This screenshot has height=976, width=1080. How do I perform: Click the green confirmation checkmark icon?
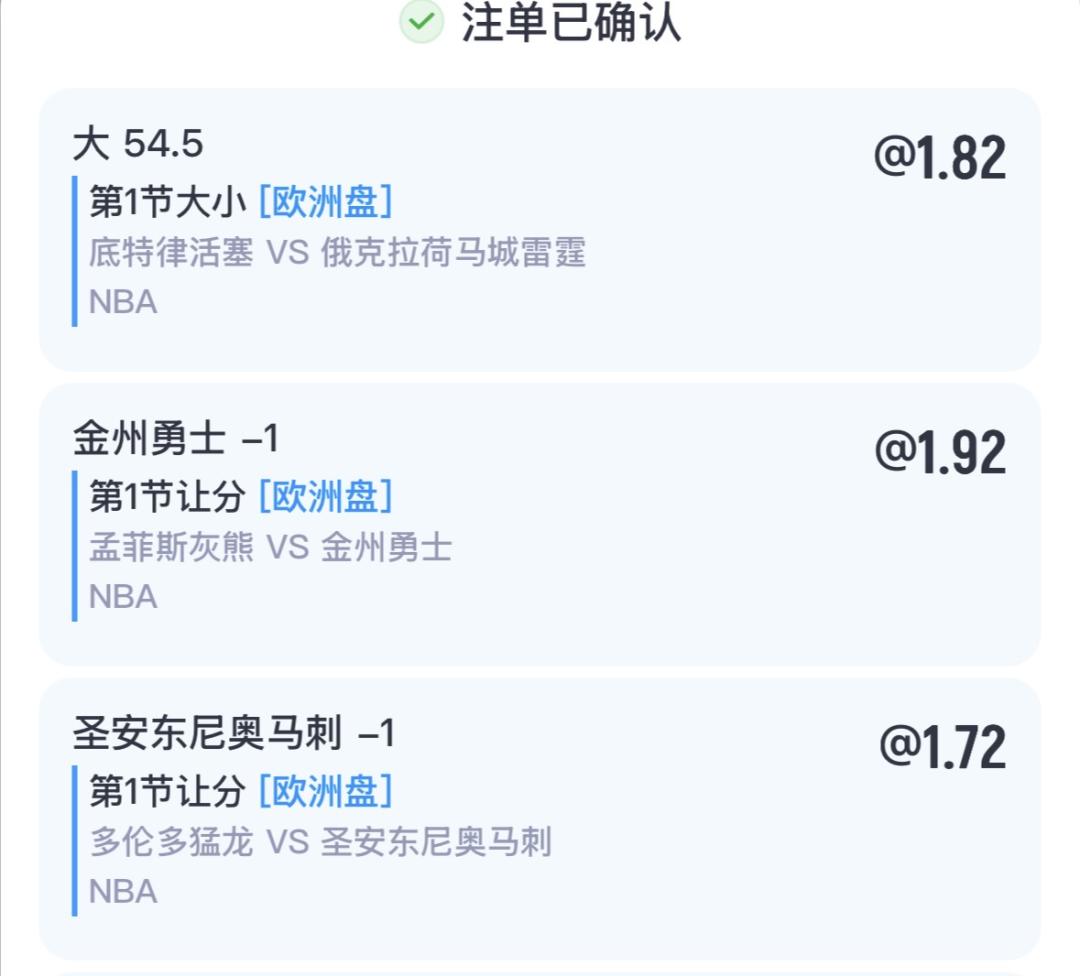[x=421, y=22]
